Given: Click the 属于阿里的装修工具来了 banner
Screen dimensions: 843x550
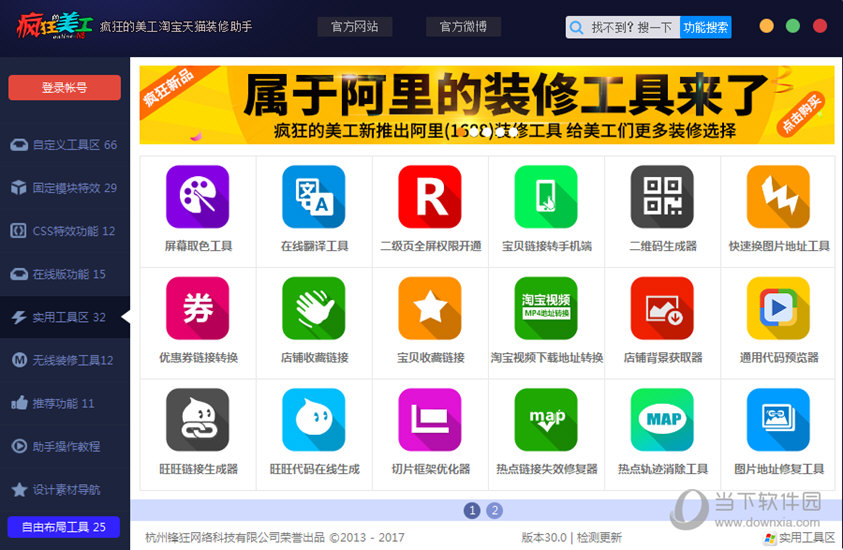Looking at the screenshot, I should 487,105.
